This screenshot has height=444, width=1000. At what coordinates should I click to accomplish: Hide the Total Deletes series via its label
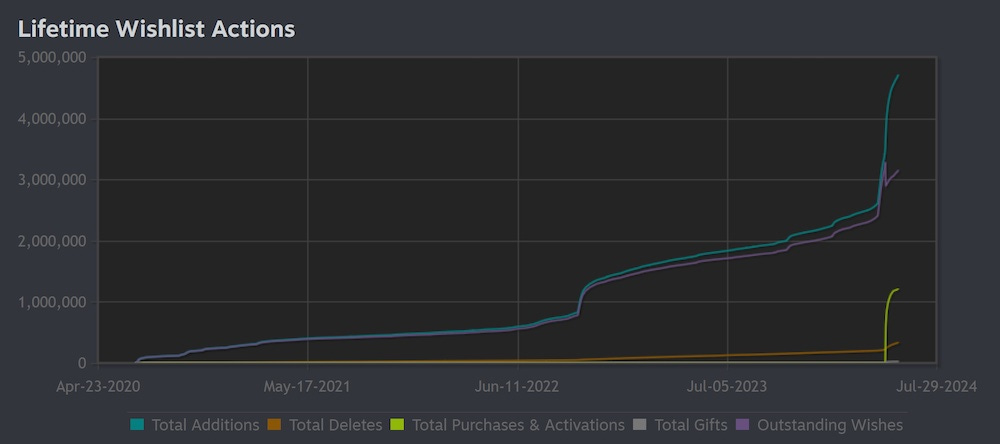(x=335, y=425)
